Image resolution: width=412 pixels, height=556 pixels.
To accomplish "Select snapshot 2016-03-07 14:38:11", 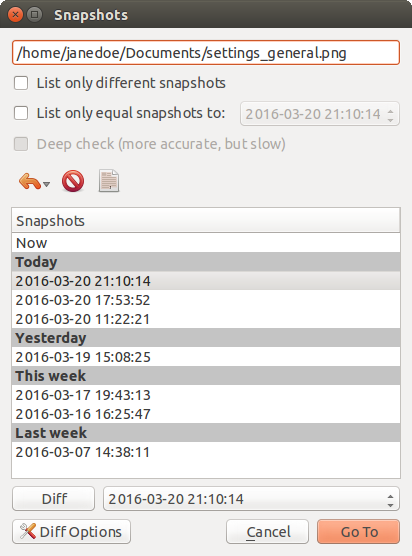I will coord(206,452).
